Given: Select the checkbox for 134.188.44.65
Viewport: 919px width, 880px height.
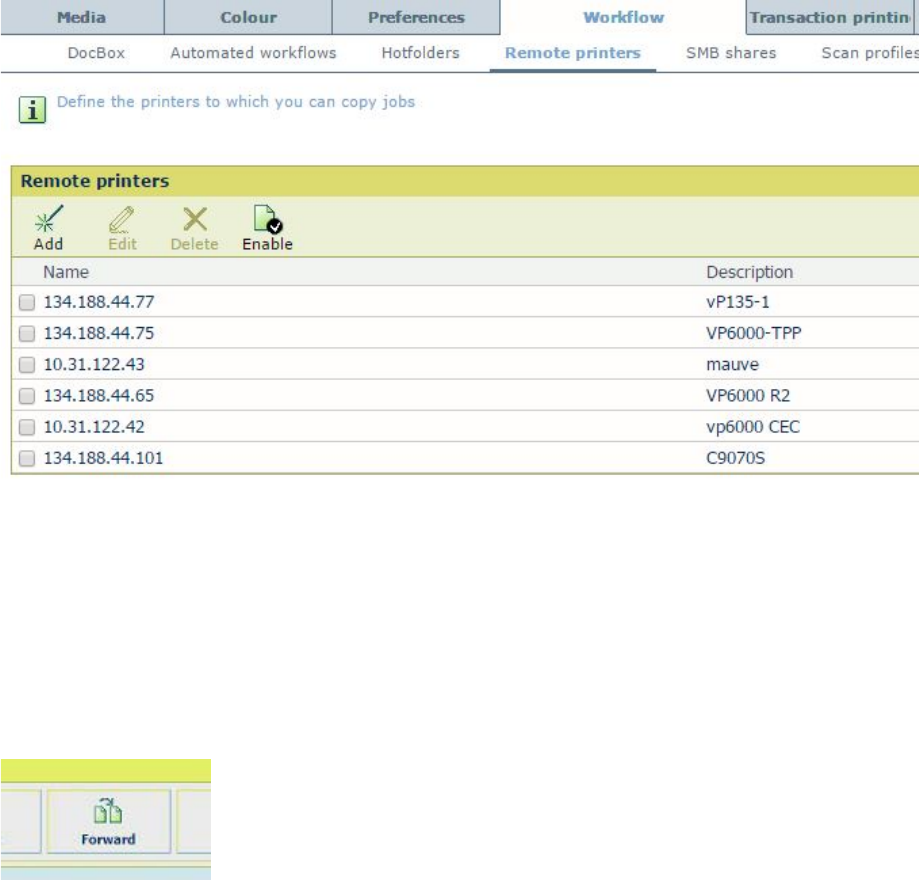Looking at the screenshot, I should (26, 396).
